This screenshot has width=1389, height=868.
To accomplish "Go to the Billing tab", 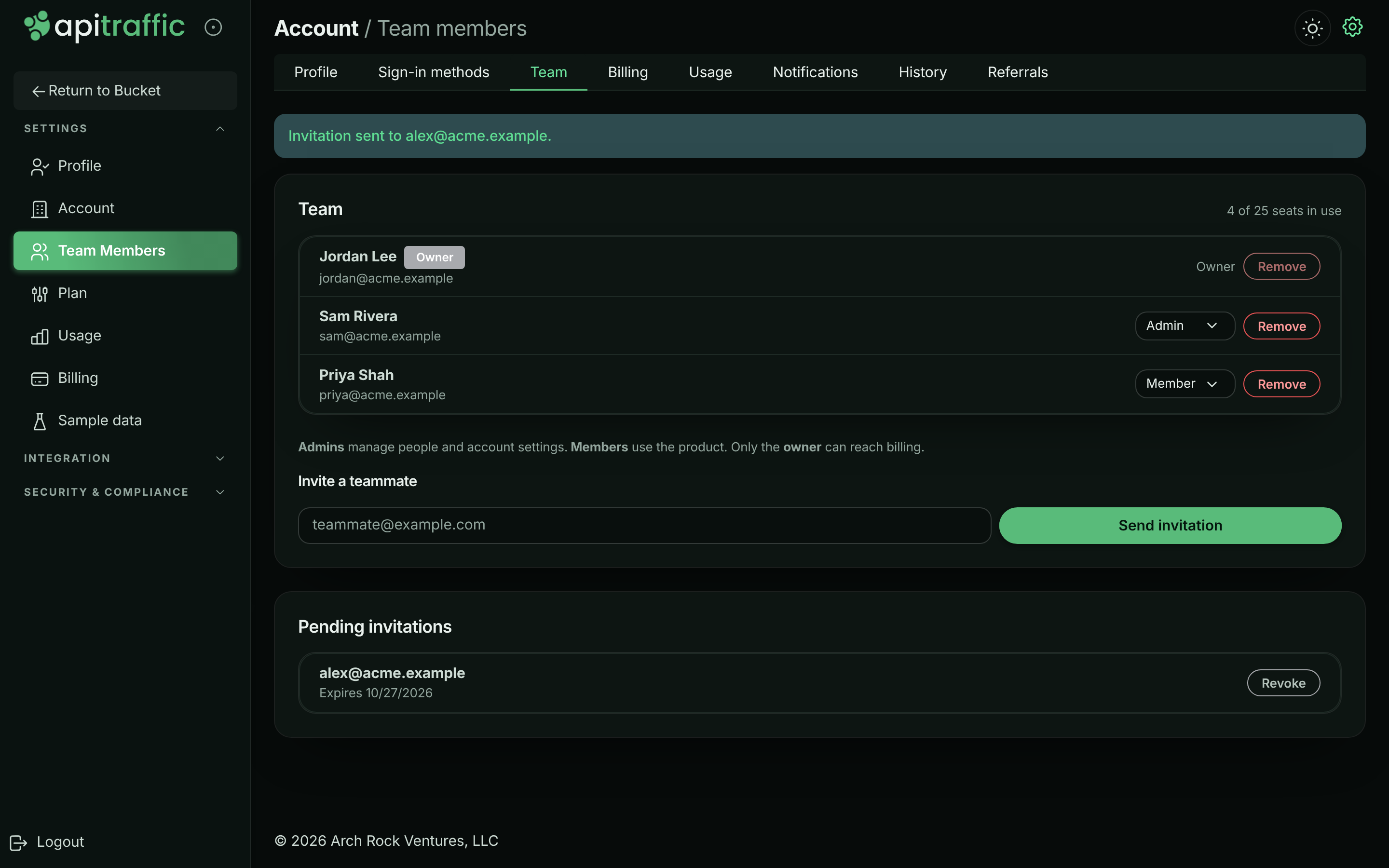I will click(x=628, y=72).
